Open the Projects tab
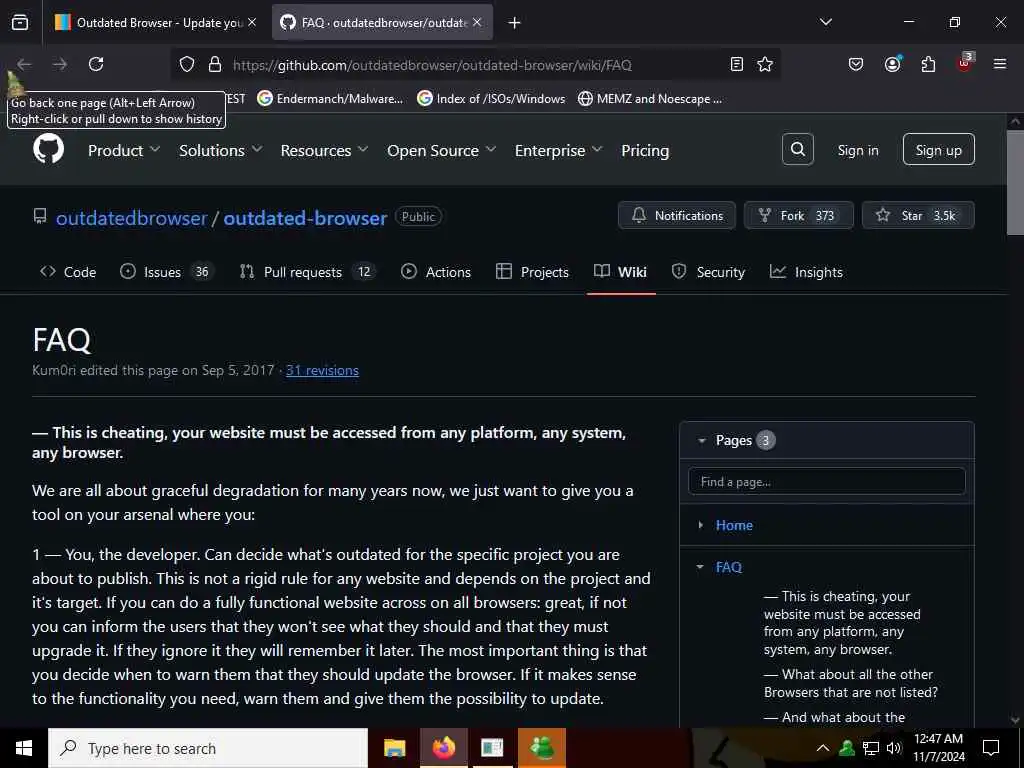The image size is (1024, 768). [532, 272]
